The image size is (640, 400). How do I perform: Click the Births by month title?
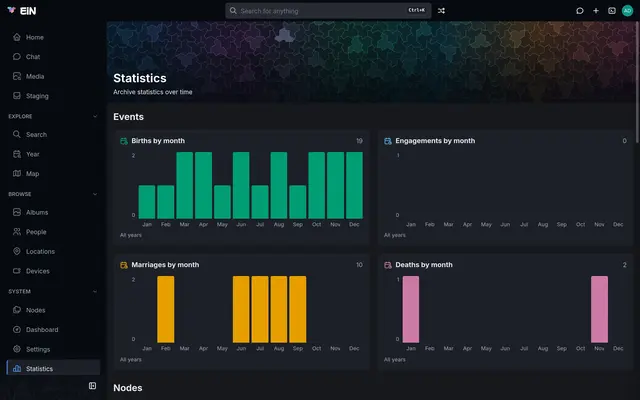point(158,141)
